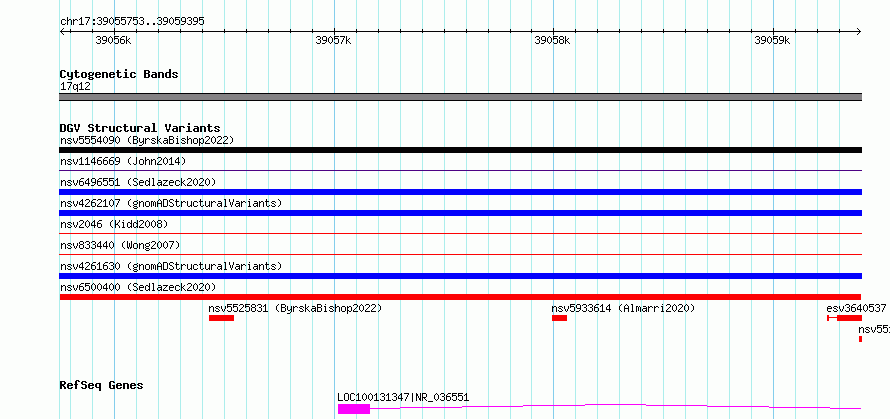Screen dimensions: 890x419
Task: Click the RefSeq Genes track title
Action: [101, 385]
